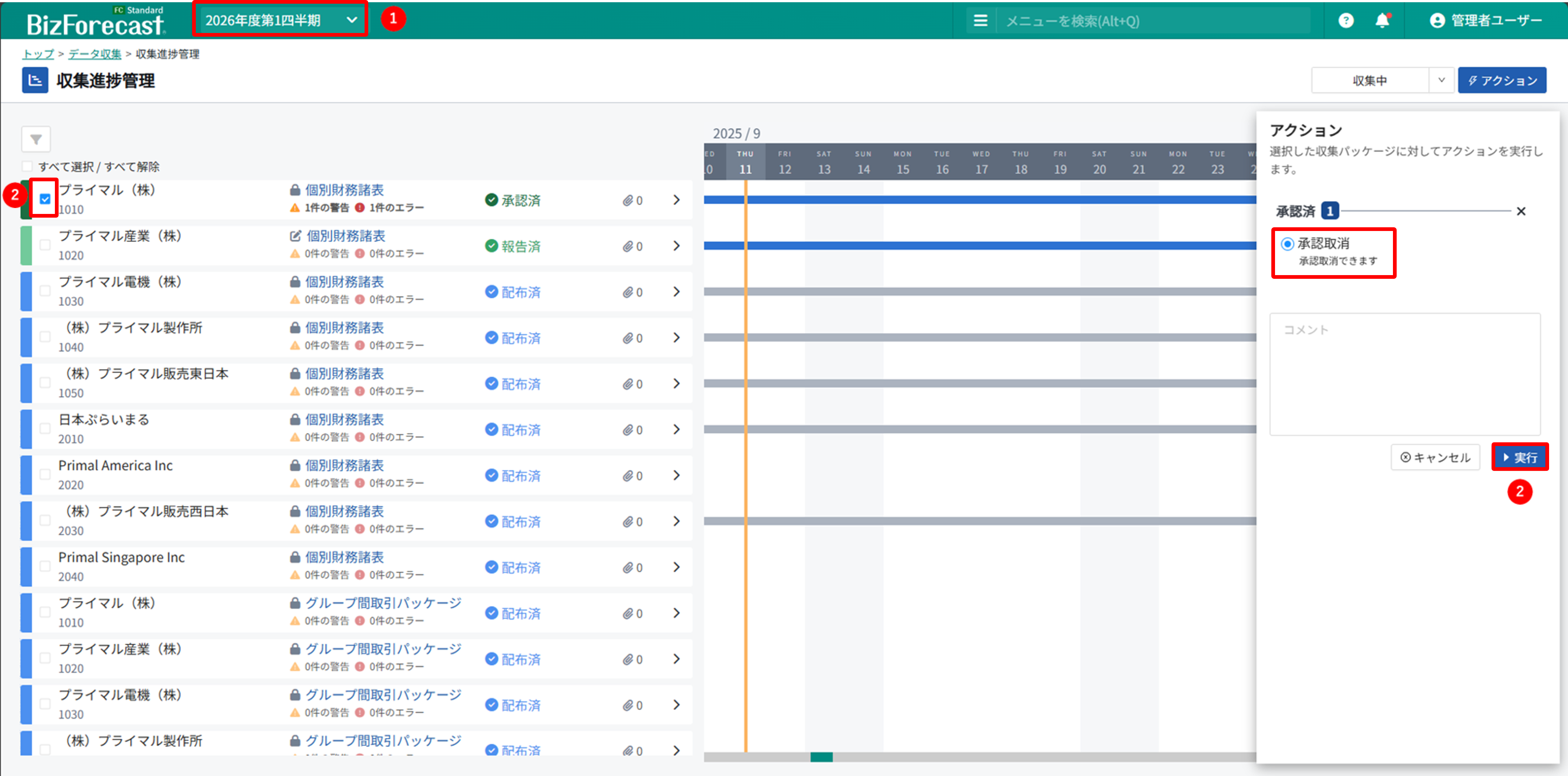
Task: Click the filter funnel icon
Action: (x=36, y=139)
